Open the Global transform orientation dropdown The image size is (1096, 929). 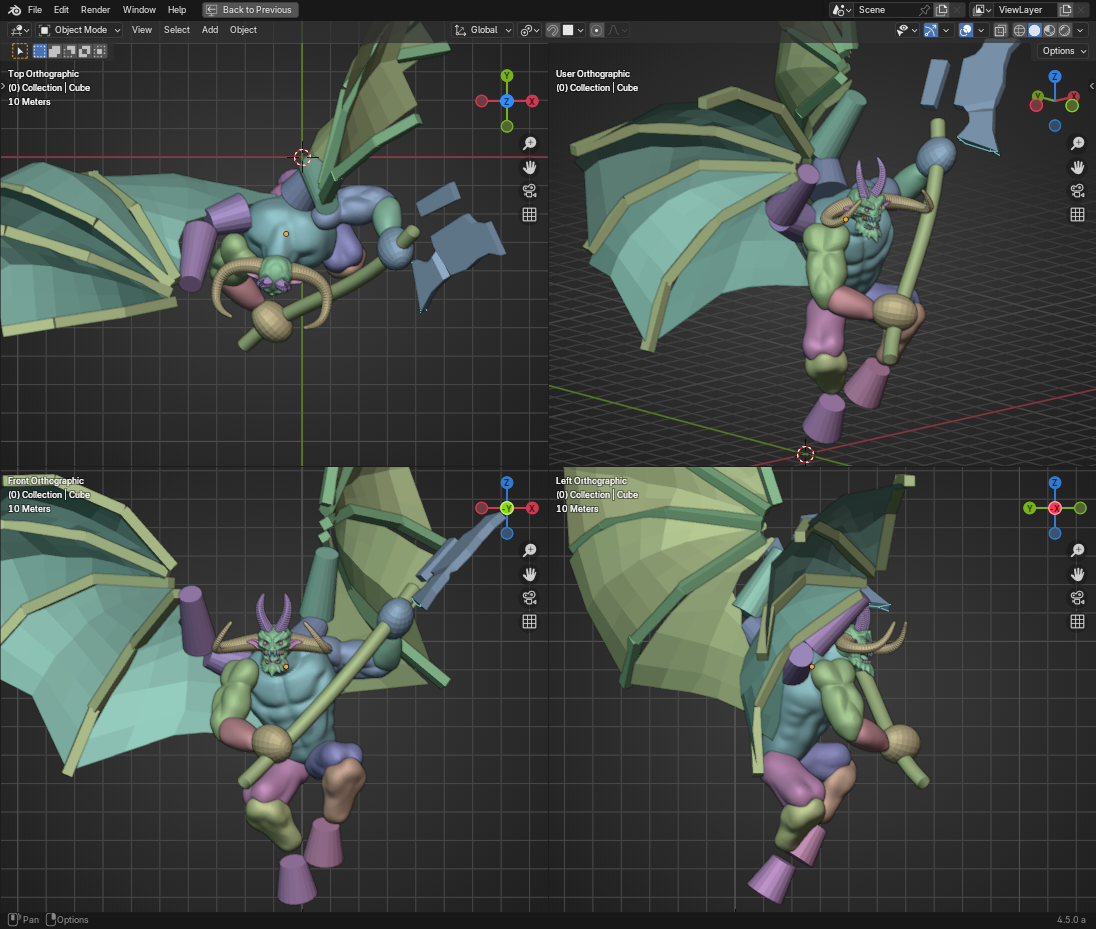coord(483,30)
